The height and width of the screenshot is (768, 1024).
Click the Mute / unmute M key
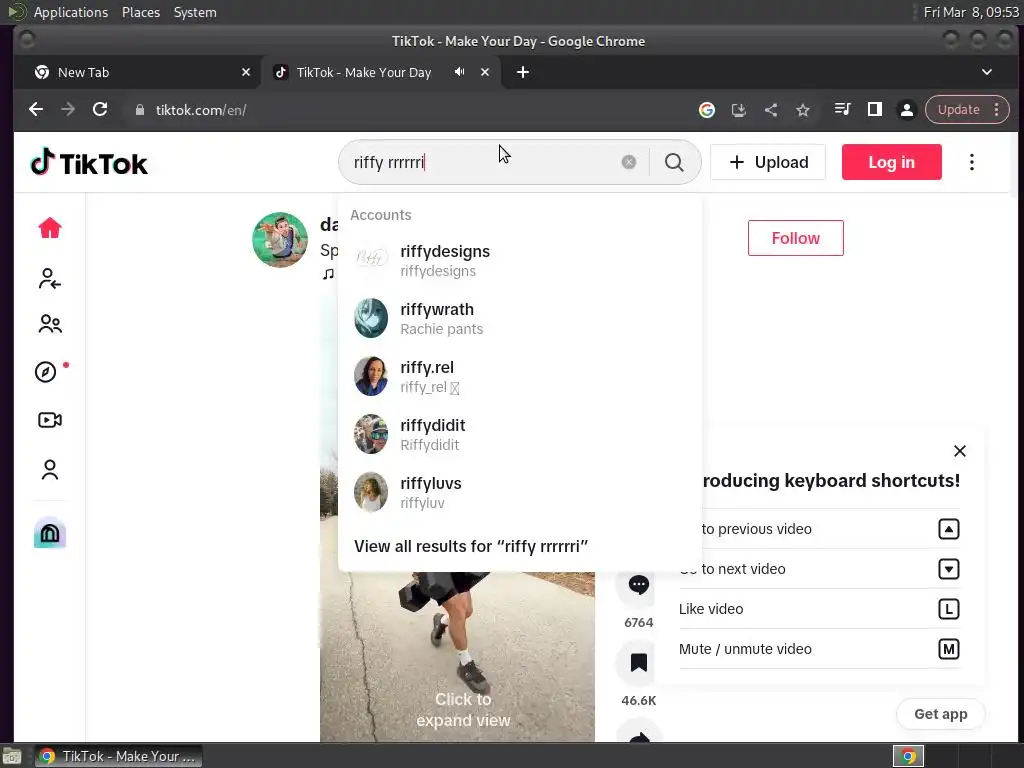[948, 649]
